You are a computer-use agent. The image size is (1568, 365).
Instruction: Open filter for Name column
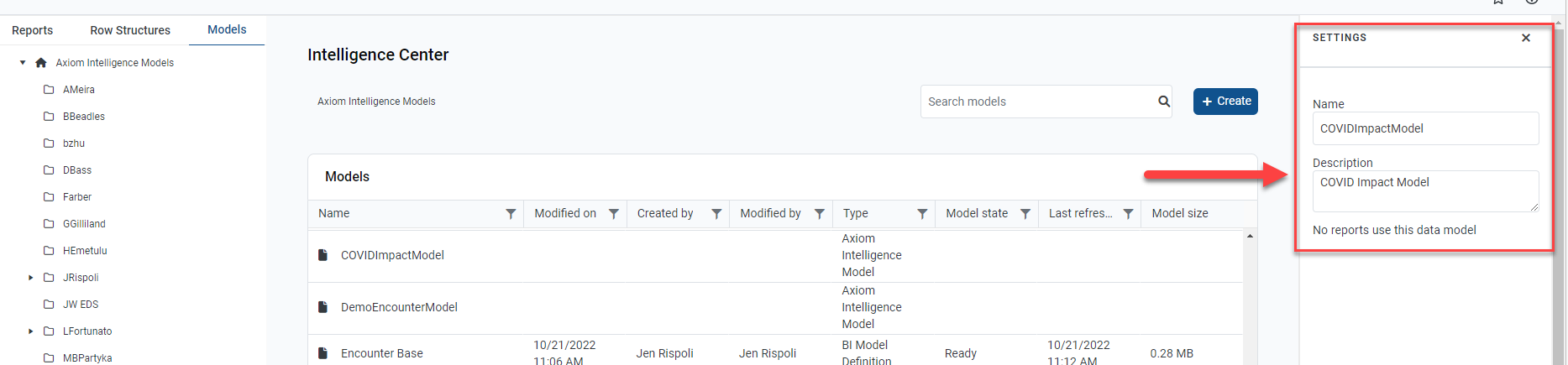coord(511,214)
